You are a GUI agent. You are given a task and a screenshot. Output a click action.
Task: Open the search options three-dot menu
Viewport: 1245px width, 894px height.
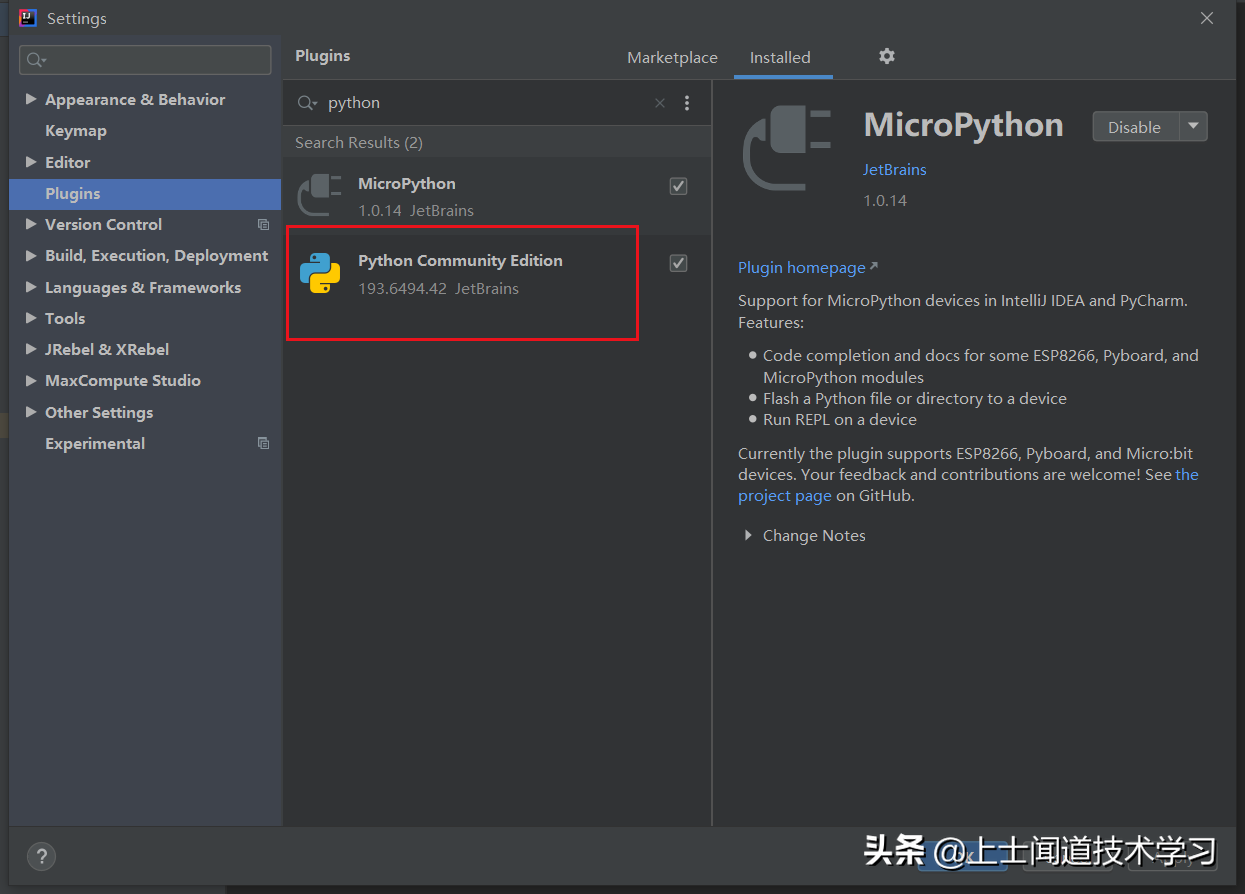[x=687, y=103]
